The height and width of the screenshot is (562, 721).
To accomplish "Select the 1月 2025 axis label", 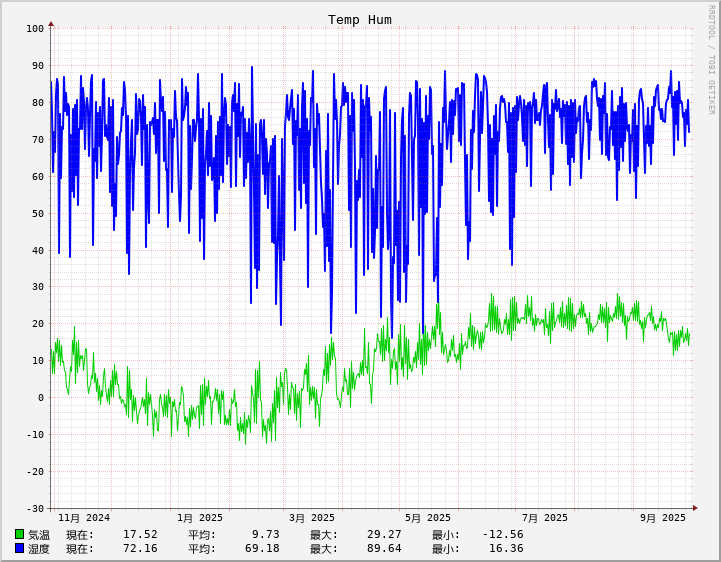I will click(x=200, y=518).
